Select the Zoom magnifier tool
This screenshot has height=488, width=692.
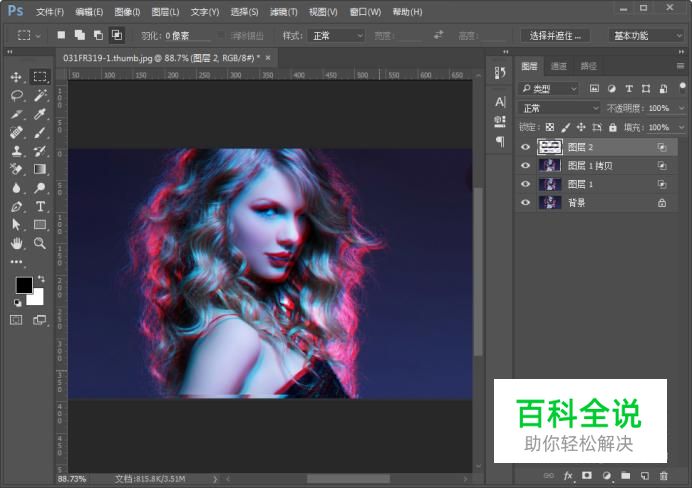(40, 243)
